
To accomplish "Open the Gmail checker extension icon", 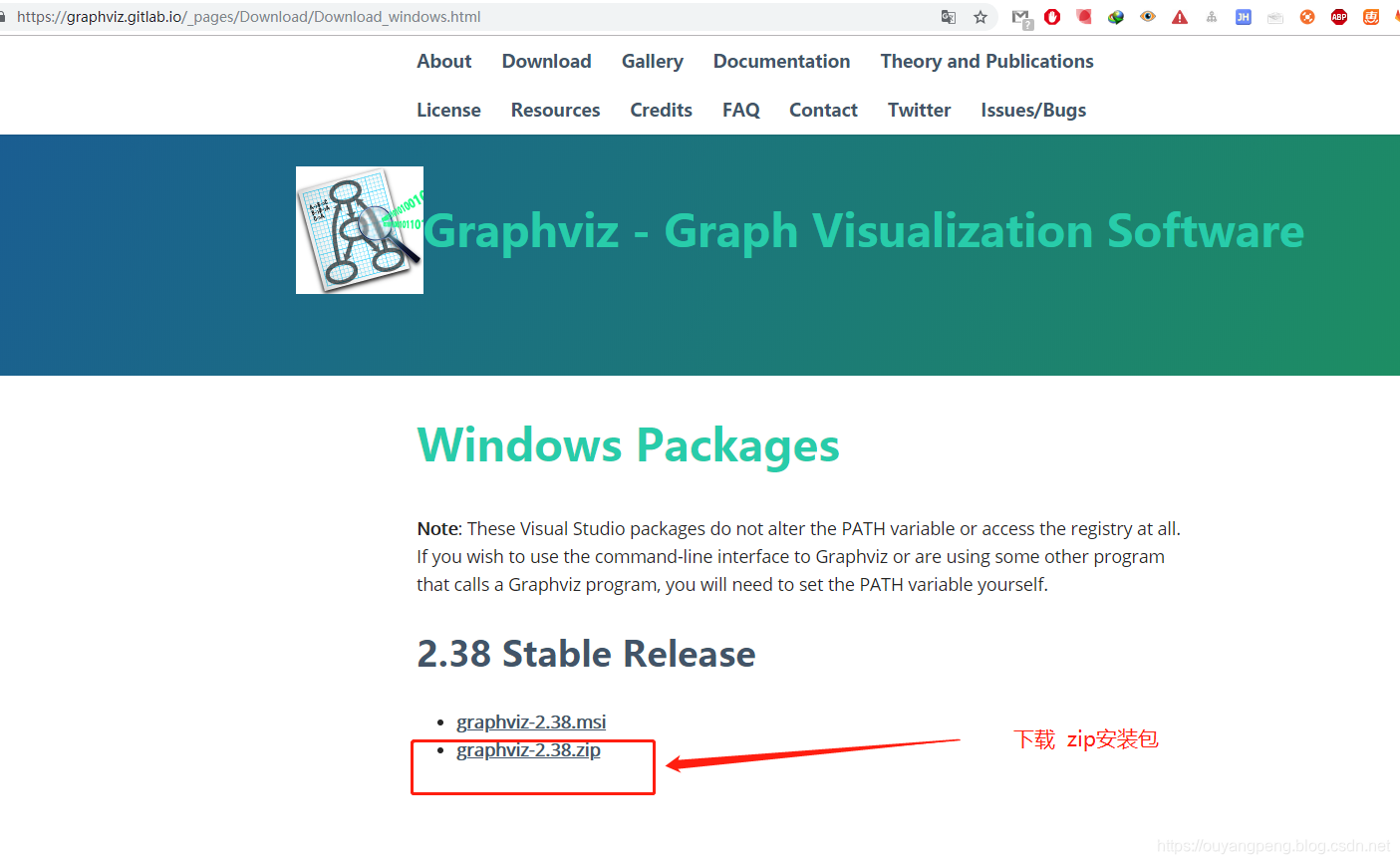I will [x=1021, y=18].
